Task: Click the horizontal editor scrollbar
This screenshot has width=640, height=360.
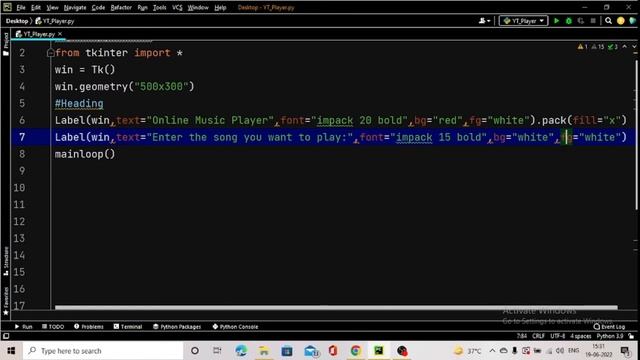Action: pyautogui.click(x=336, y=307)
